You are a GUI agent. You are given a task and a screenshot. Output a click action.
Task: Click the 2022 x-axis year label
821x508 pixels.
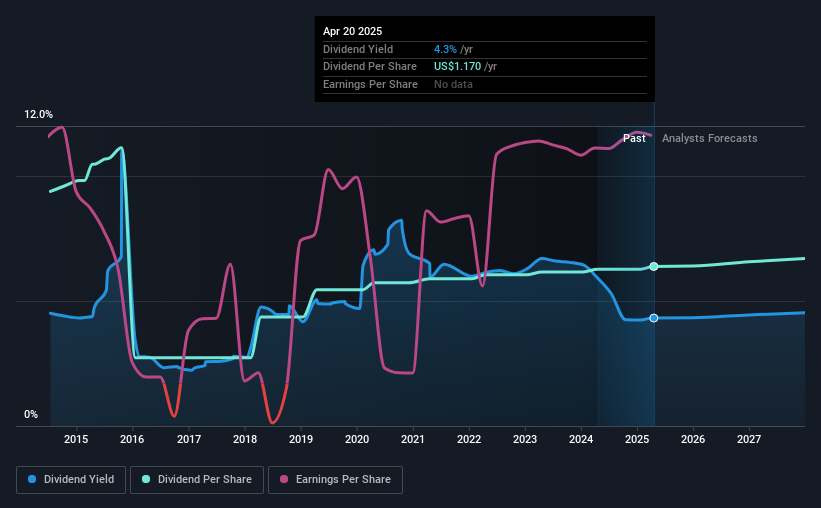click(469, 439)
